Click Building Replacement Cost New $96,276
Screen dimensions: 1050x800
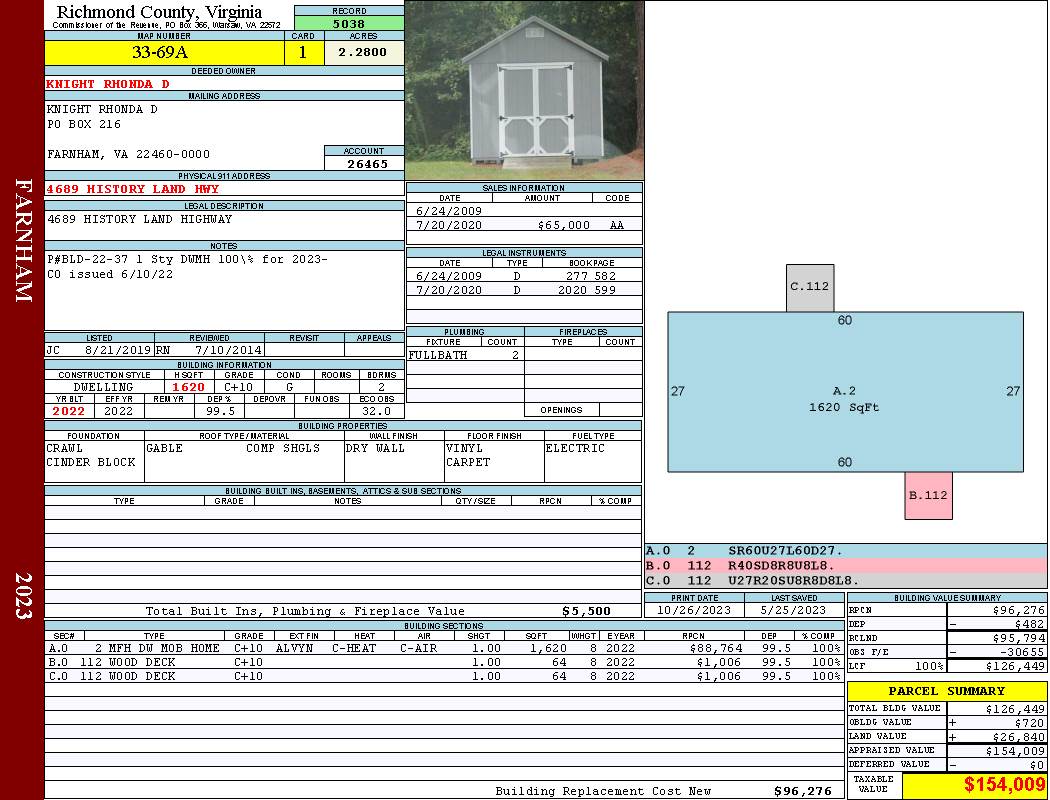[x=802, y=791]
